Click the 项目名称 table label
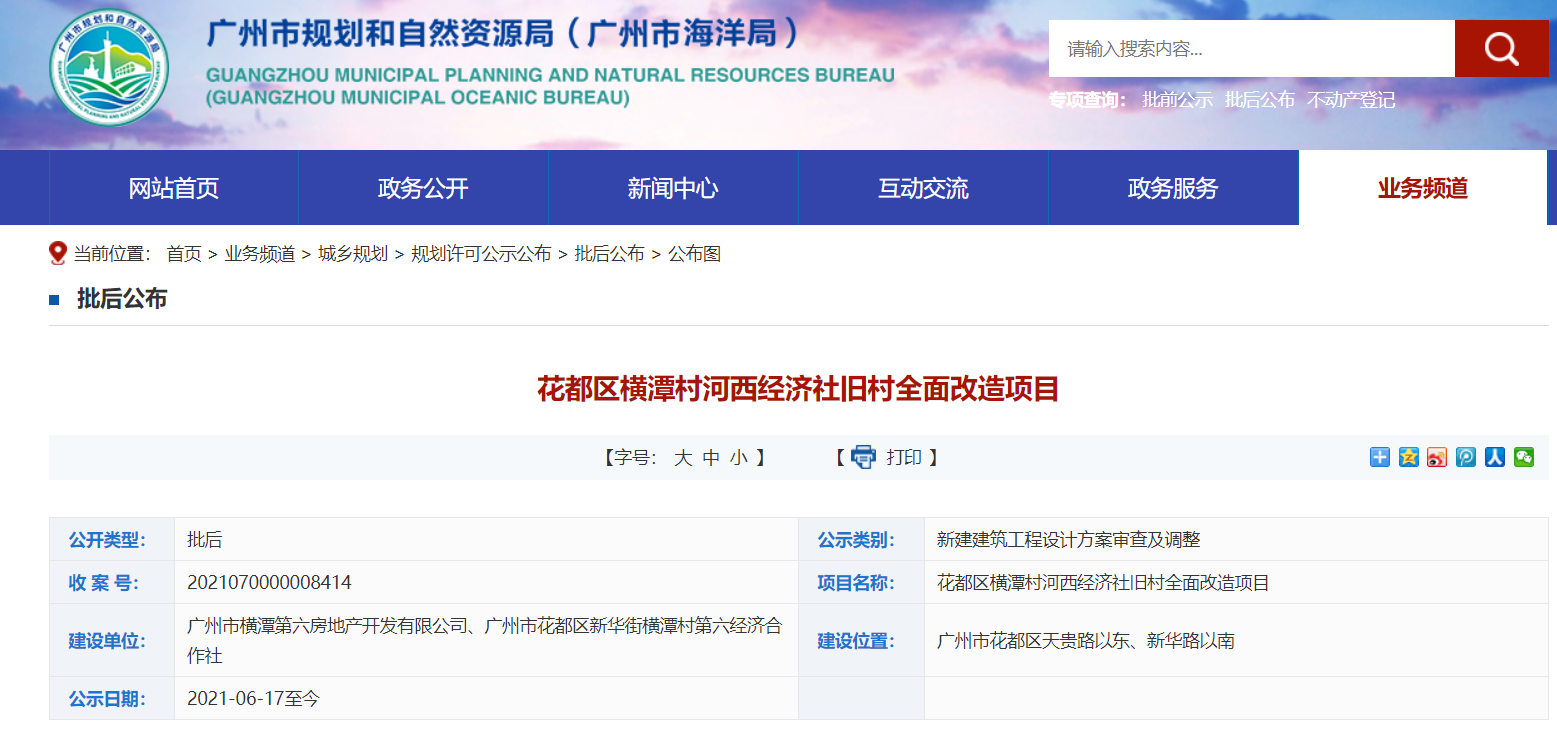 pos(857,583)
